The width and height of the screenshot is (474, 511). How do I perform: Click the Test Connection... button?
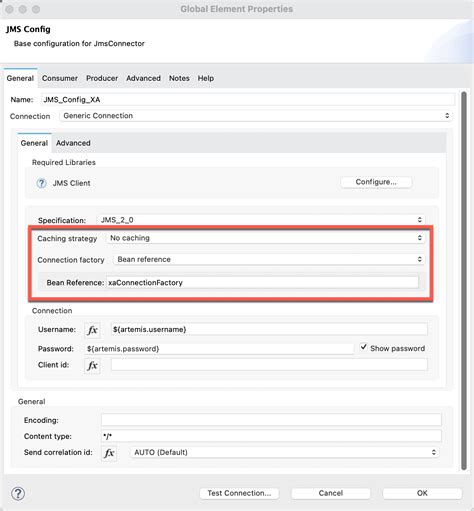pyautogui.click(x=239, y=493)
